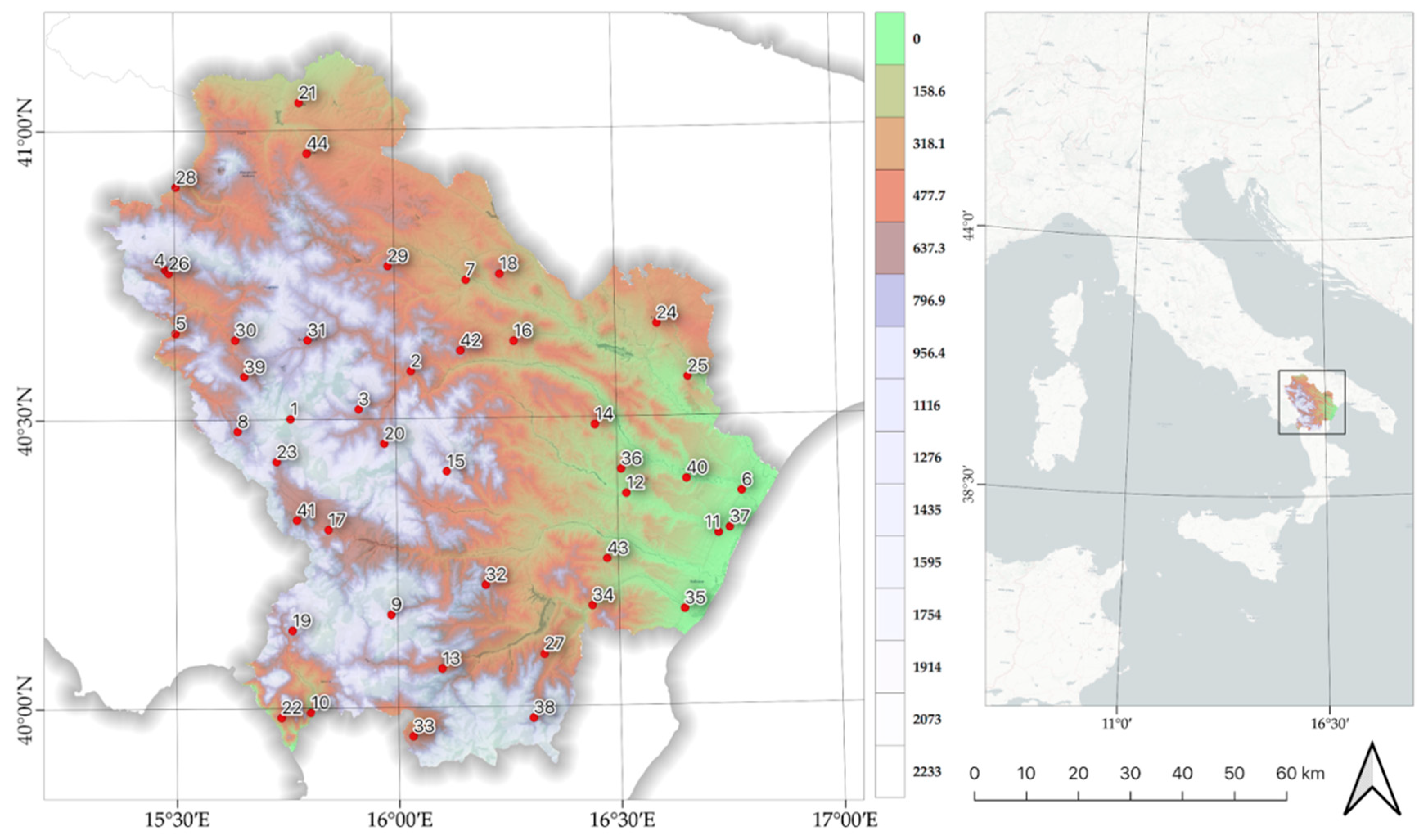Click the red marker numbered 17
Viewport: 1428px width, 840px height.
click(x=328, y=530)
